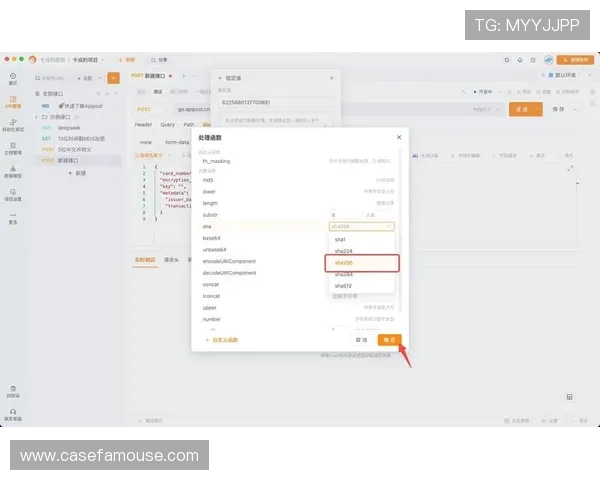Open the sha algorithm dropdown

point(361,227)
